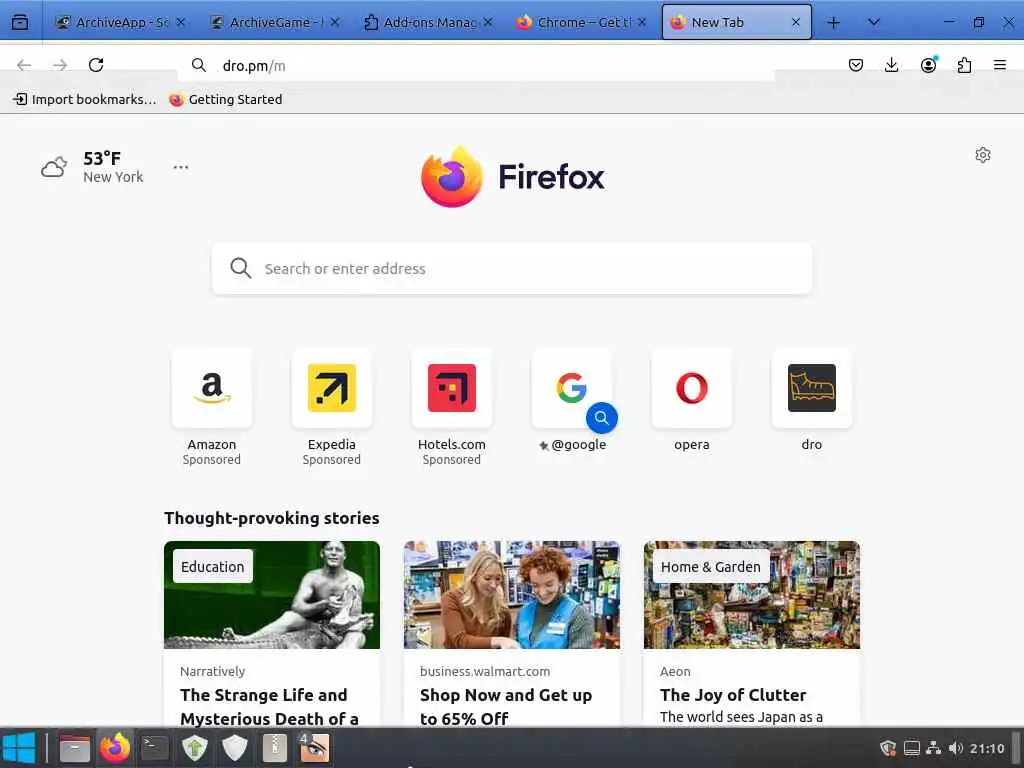Open weather widget three-dots menu
Image resolution: width=1024 pixels, height=768 pixels.
pos(181,167)
